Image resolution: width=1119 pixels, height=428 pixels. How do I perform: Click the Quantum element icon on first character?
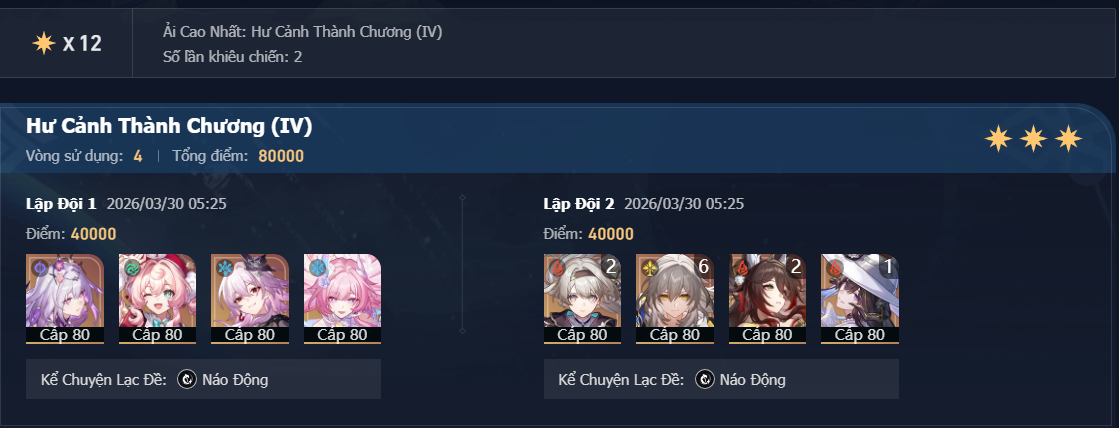click(x=40, y=268)
